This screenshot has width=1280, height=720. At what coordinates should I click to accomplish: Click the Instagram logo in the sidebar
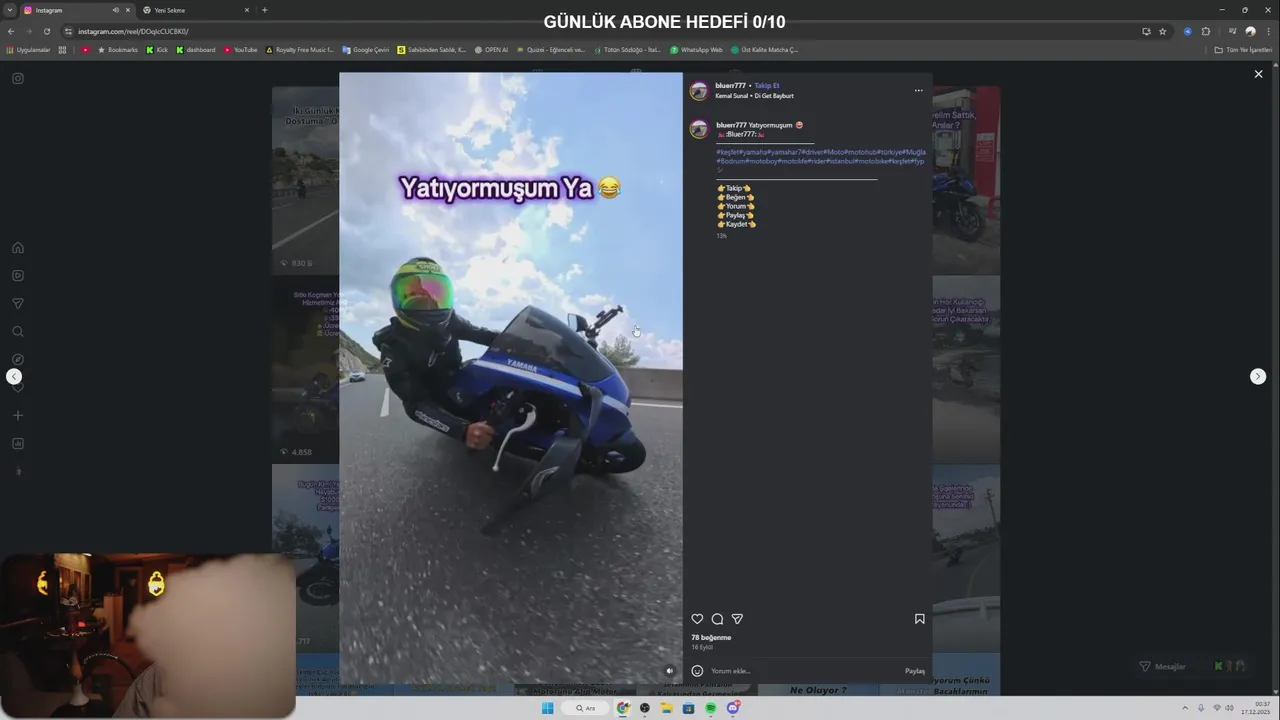(18, 78)
